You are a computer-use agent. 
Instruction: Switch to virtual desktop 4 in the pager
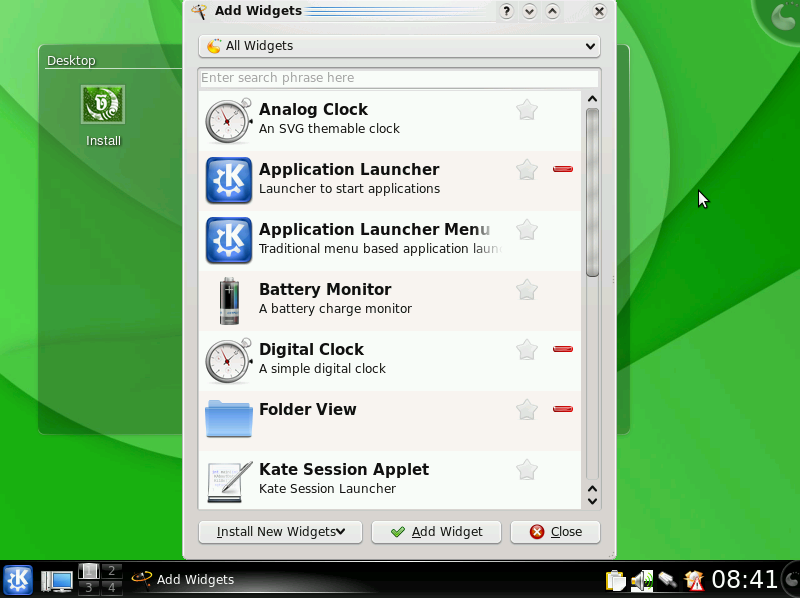pyautogui.click(x=112, y=587)
